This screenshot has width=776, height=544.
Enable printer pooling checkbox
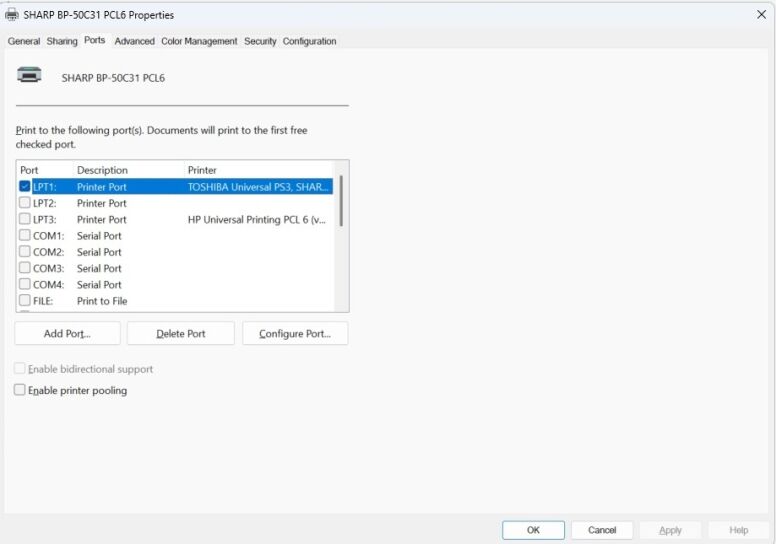(x=20, y=391)
